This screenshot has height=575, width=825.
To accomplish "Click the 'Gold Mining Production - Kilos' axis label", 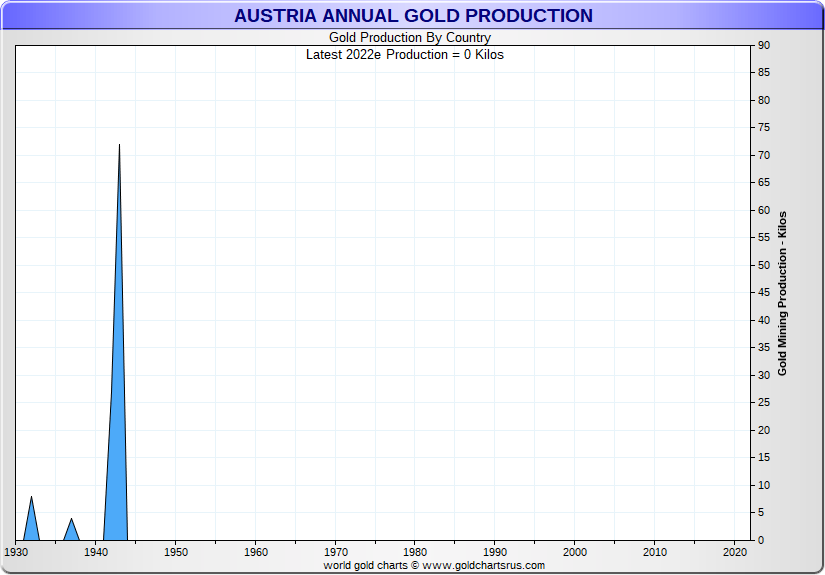I will pos(782,293).
